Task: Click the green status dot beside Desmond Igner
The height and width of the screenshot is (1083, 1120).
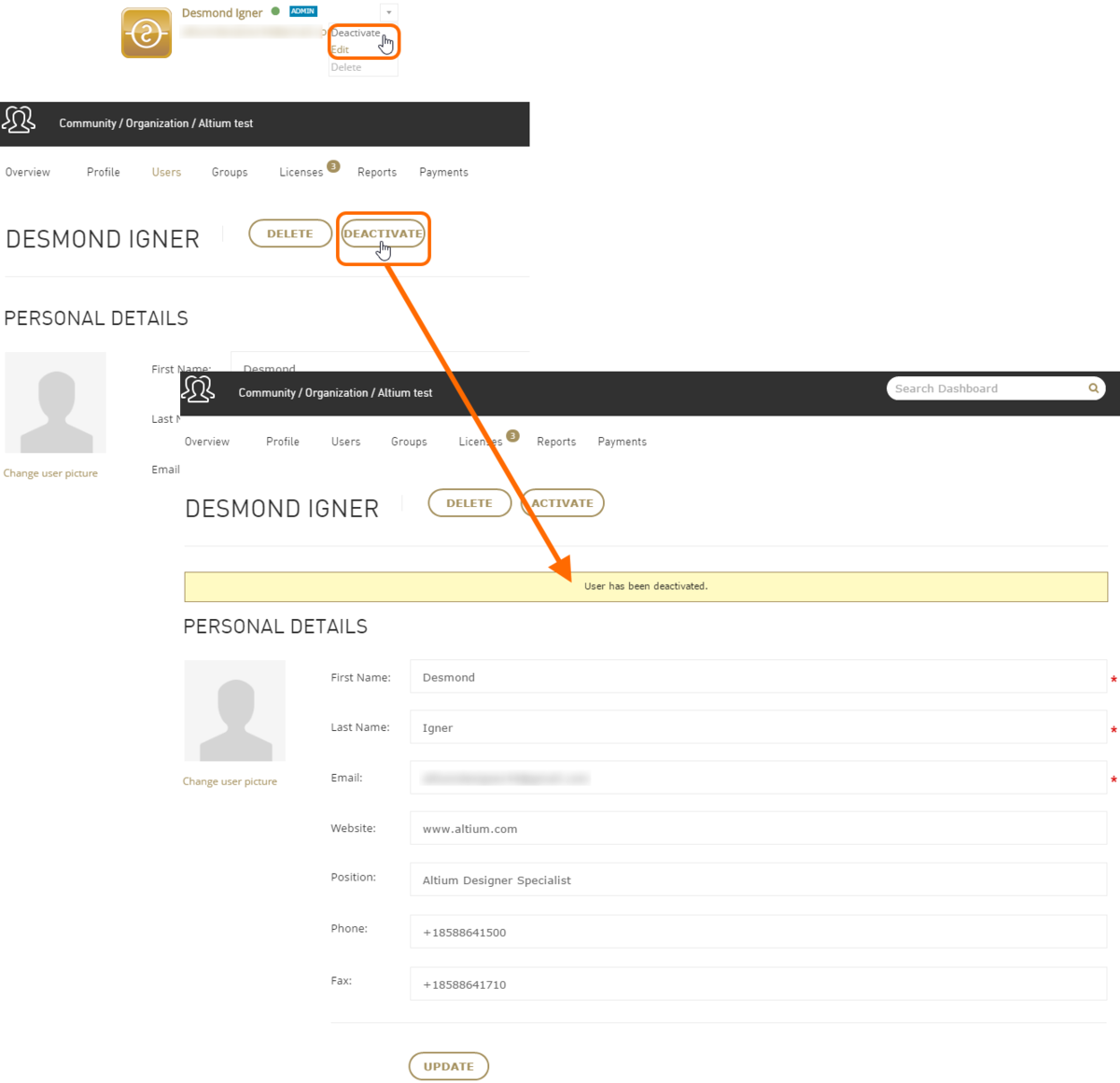Action: (x=275, y=12)
